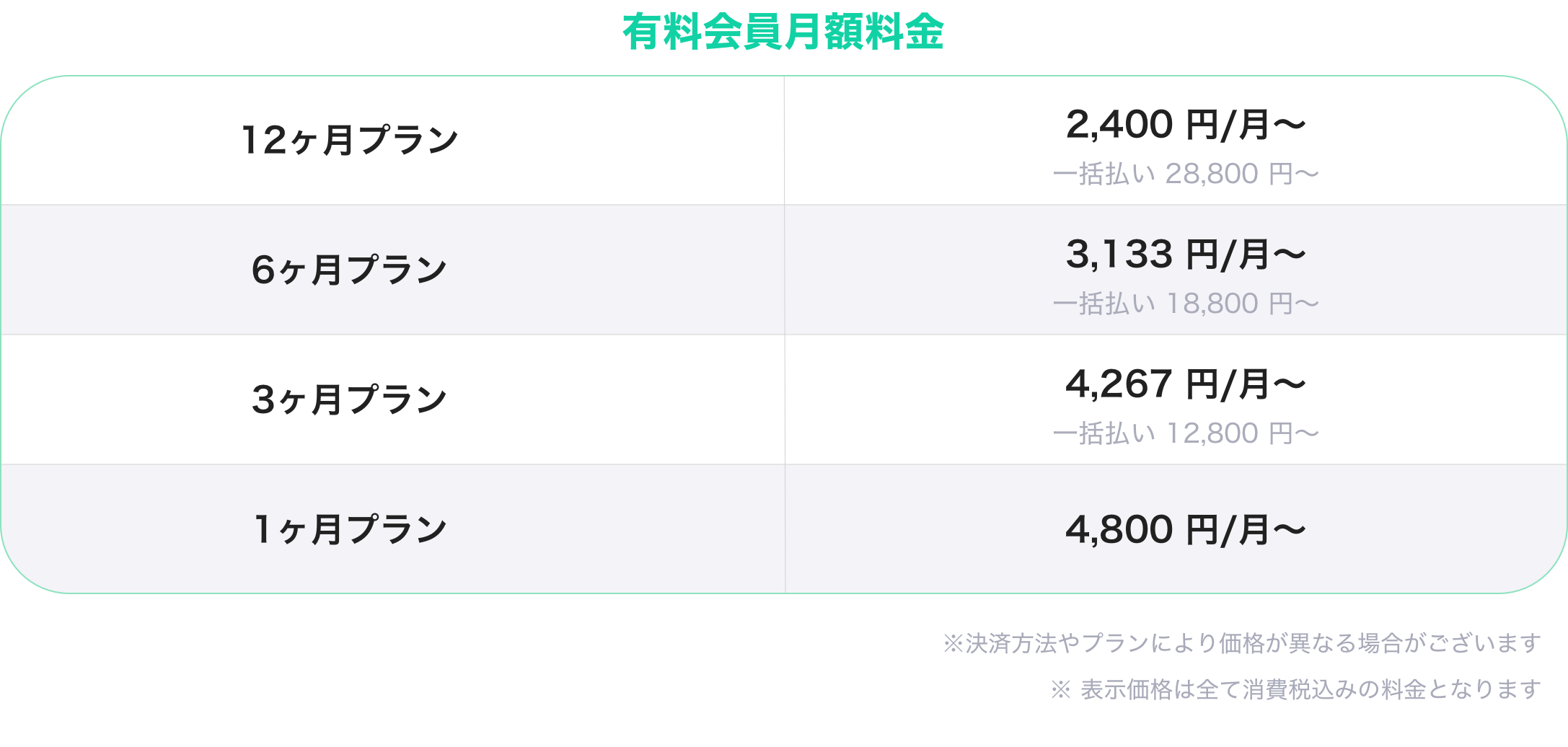Click the 1-month plan row pricing cell
Viewport: 1568px width, 747px height.
[1176, 529]
